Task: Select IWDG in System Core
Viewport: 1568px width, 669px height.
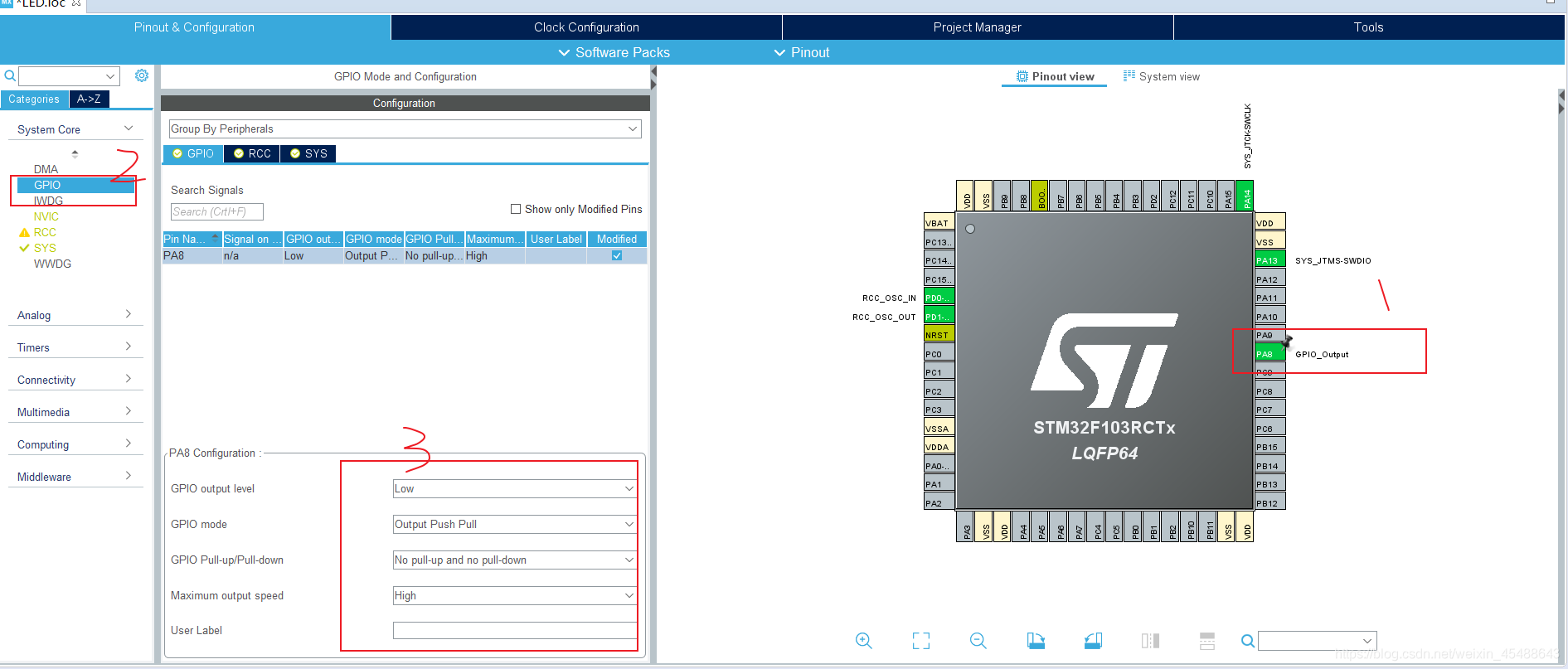Action: [48, 201]
